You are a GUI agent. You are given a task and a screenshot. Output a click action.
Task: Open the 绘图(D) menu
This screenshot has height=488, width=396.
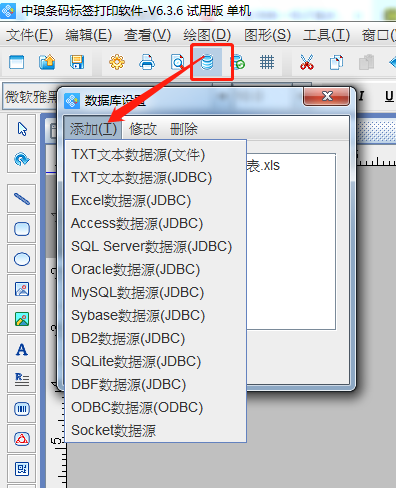207,35
